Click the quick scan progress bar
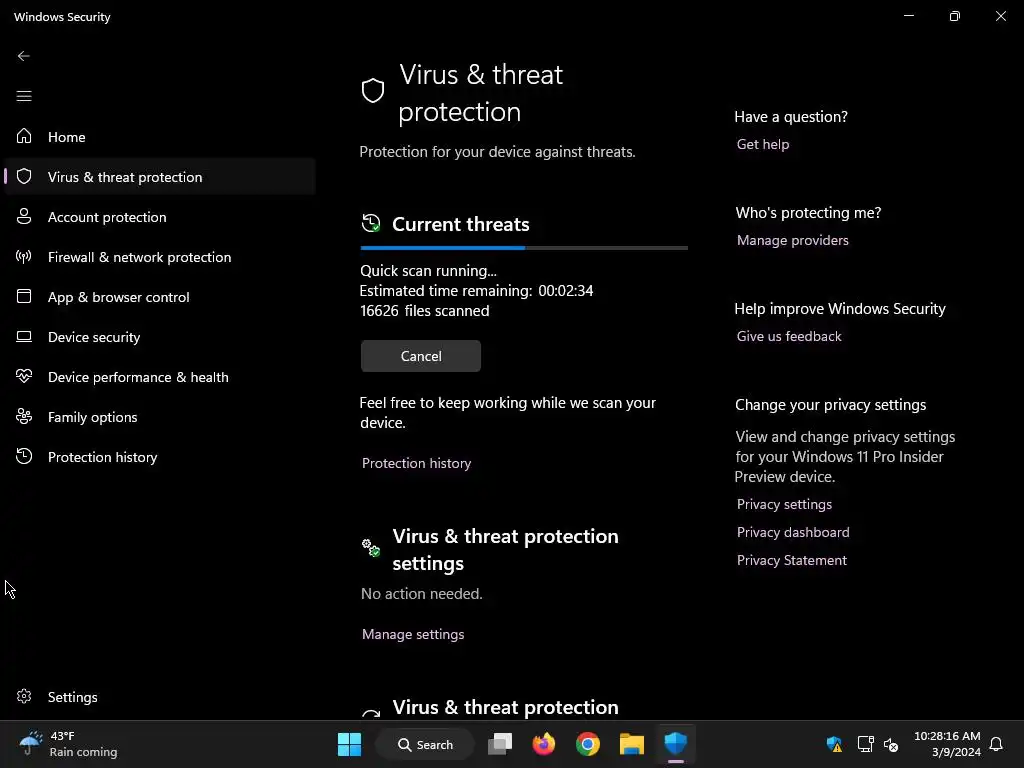Viewport: 1024px width, 768px height. (524, 248)
